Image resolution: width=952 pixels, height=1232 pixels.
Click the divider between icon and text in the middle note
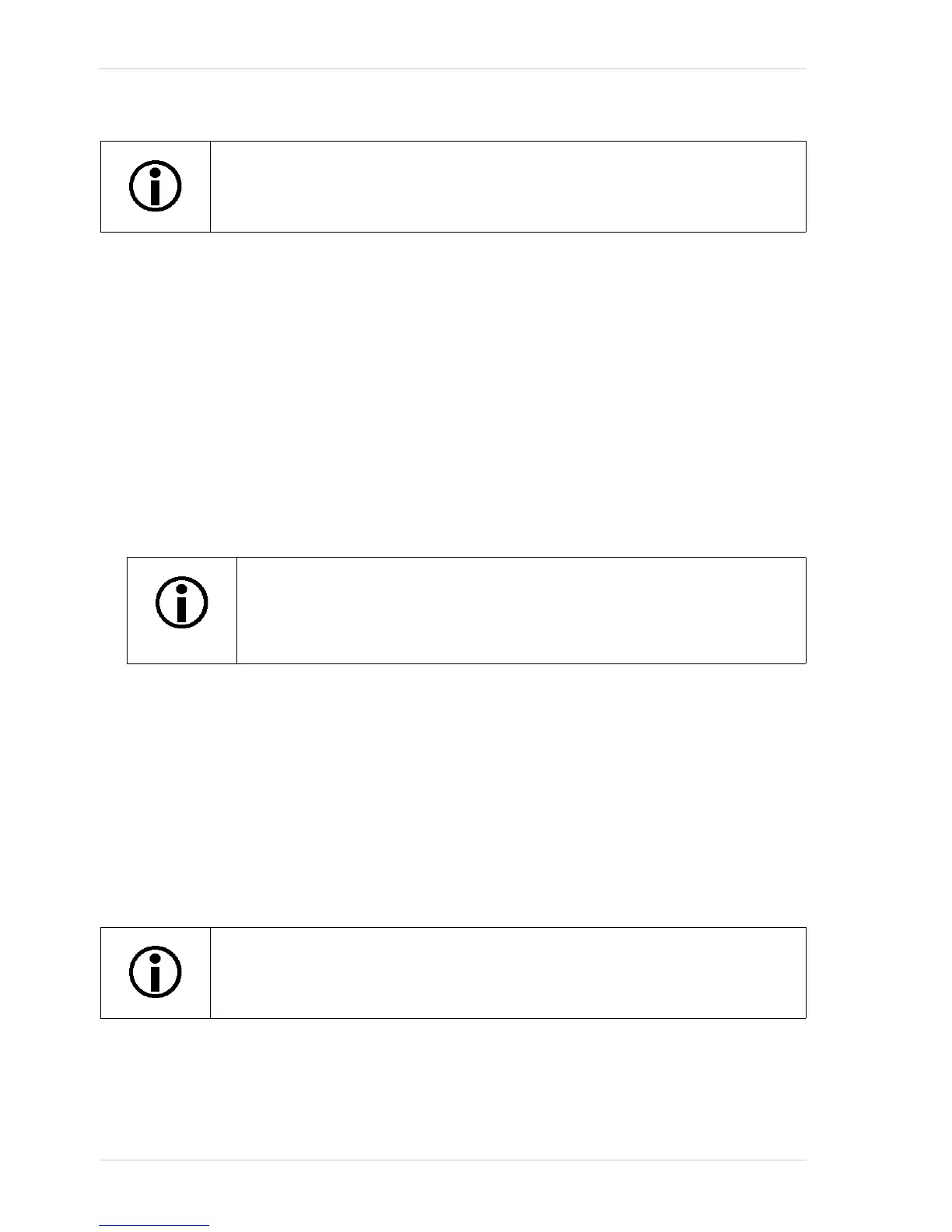coord(237,611)
